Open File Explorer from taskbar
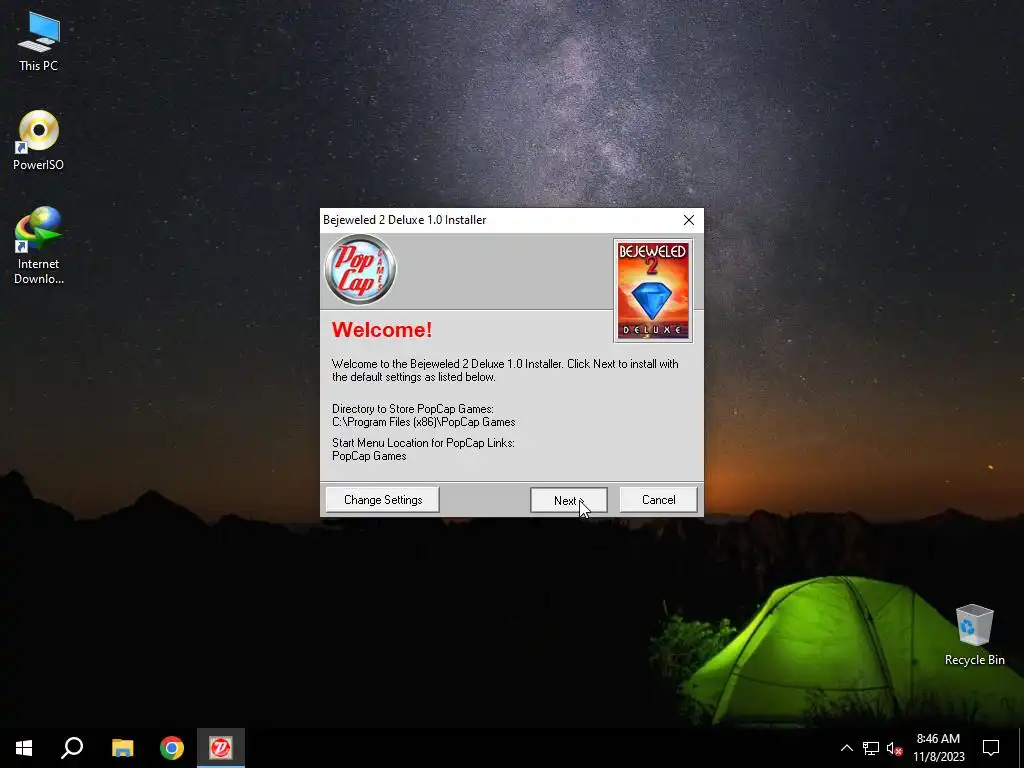This screenshot has width=1024, height=768. pos(122,748)
